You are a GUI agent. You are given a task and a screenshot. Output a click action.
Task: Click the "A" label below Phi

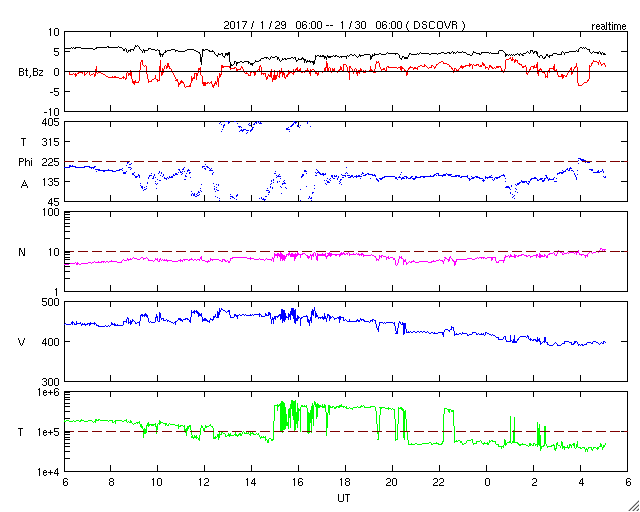[24, 185]
